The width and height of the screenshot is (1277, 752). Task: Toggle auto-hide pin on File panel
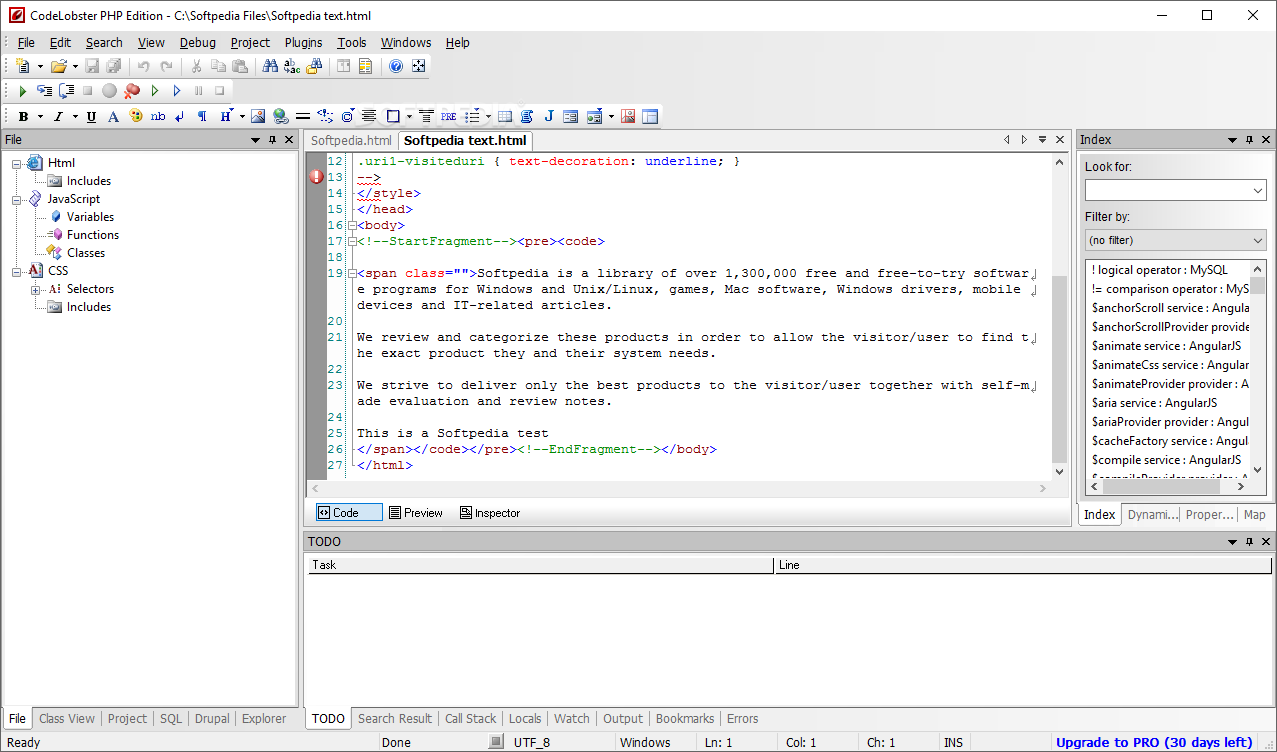pyautogui.click(x=272, y=140)
